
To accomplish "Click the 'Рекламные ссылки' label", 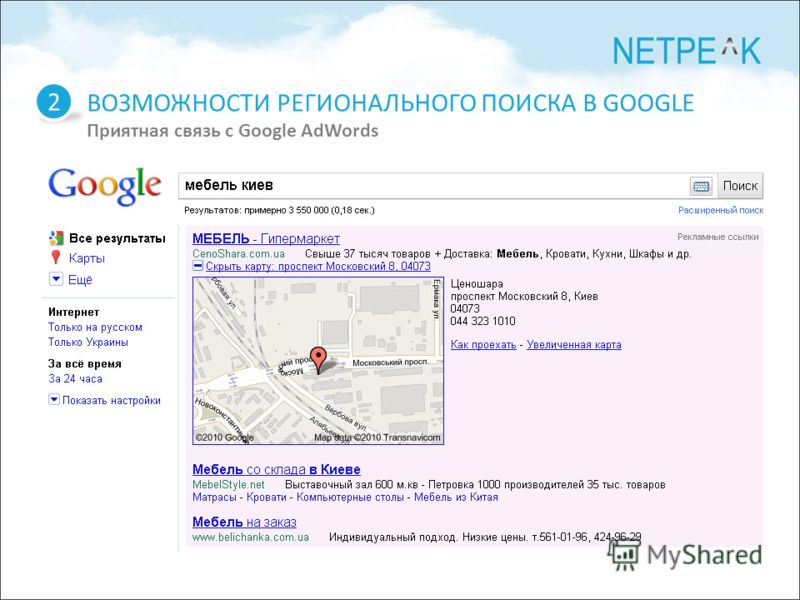I will pyautogui.click(x=718, y=237).
